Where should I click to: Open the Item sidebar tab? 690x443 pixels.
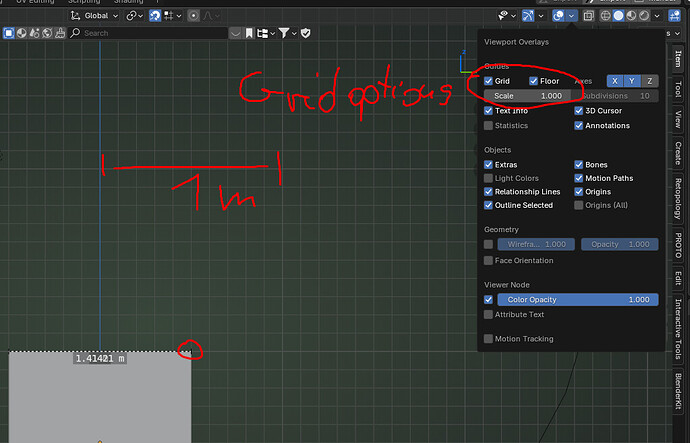(x=678, y=59)
